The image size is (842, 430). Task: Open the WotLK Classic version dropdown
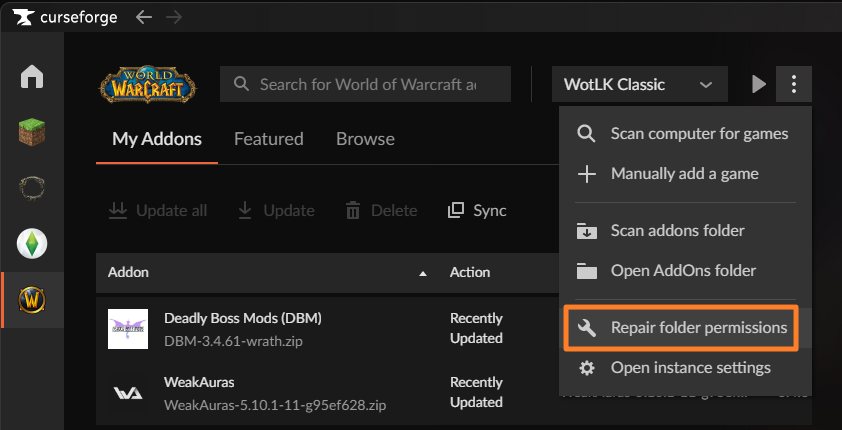(x=640, y=84)
